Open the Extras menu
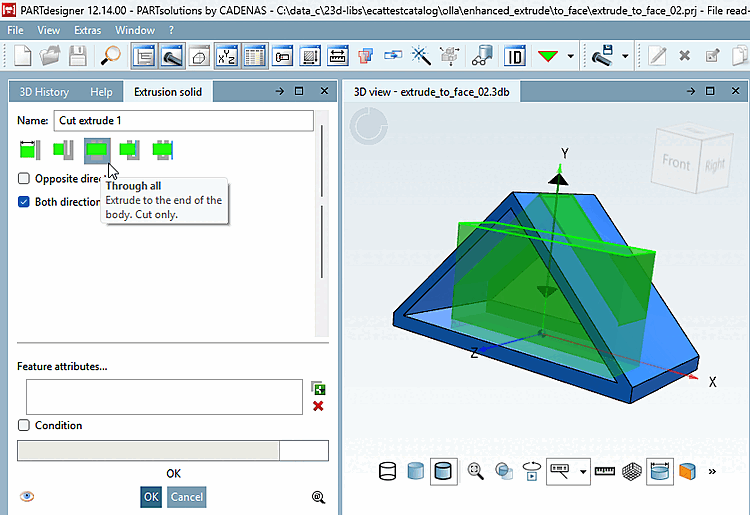Image resolution: width=750 pixels, height=515 pixels. tap(88, 30)
